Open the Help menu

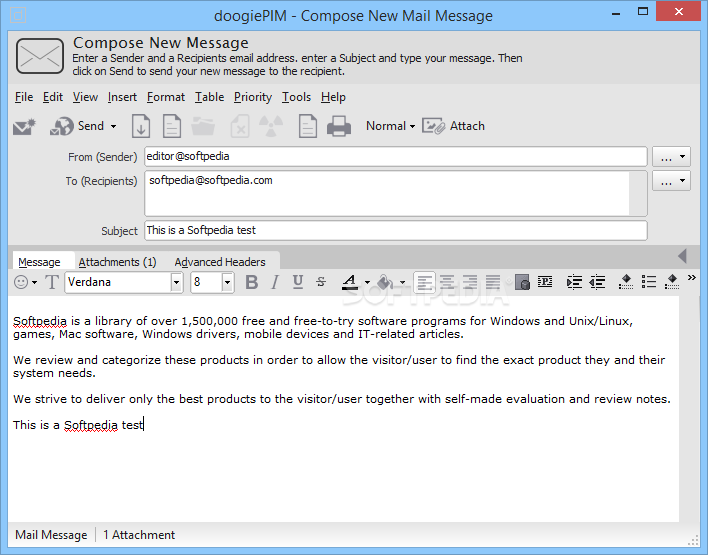click(333, 97)
